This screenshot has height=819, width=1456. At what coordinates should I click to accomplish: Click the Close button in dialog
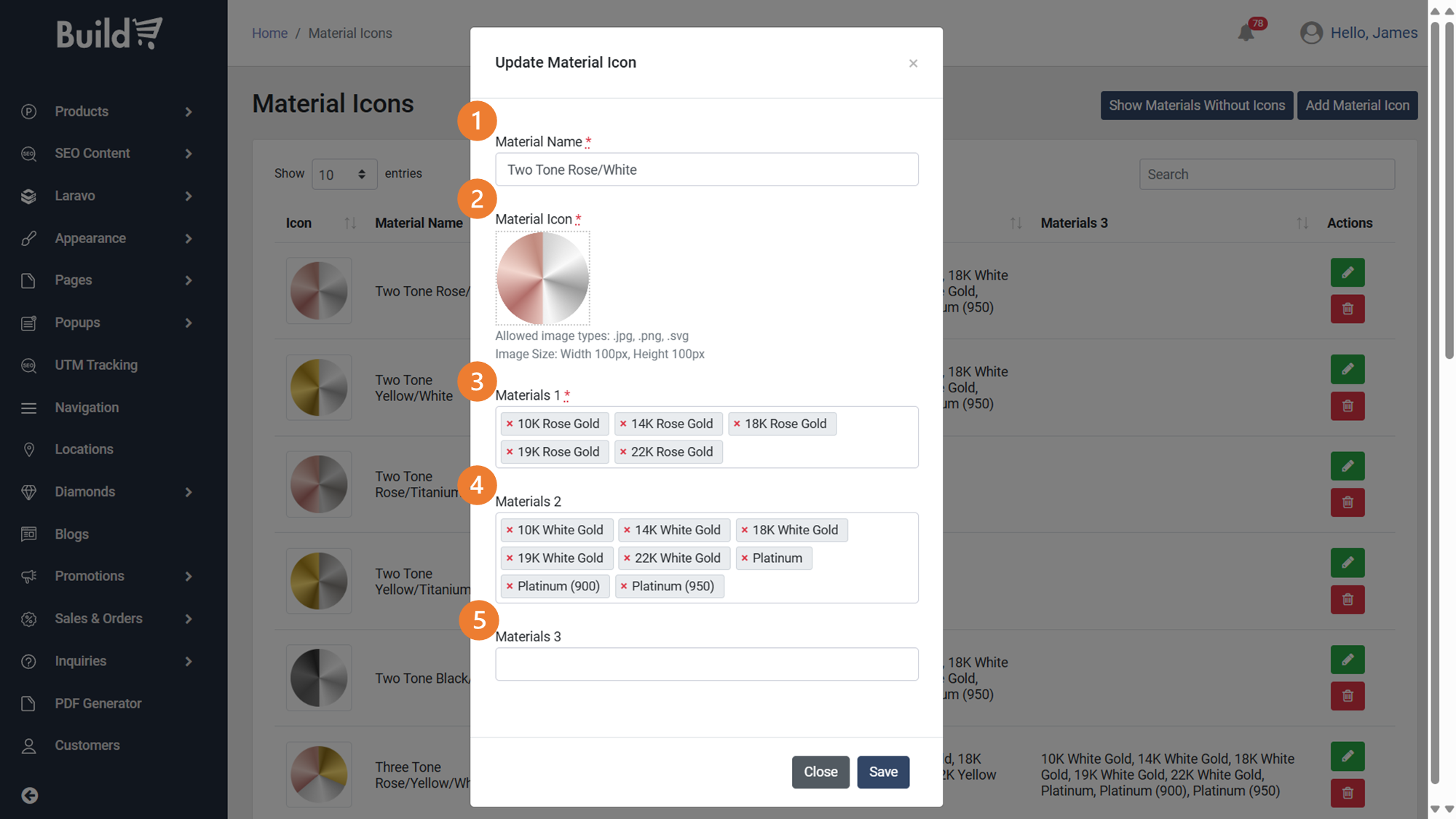pyautogui.click(x=820, y=772)
